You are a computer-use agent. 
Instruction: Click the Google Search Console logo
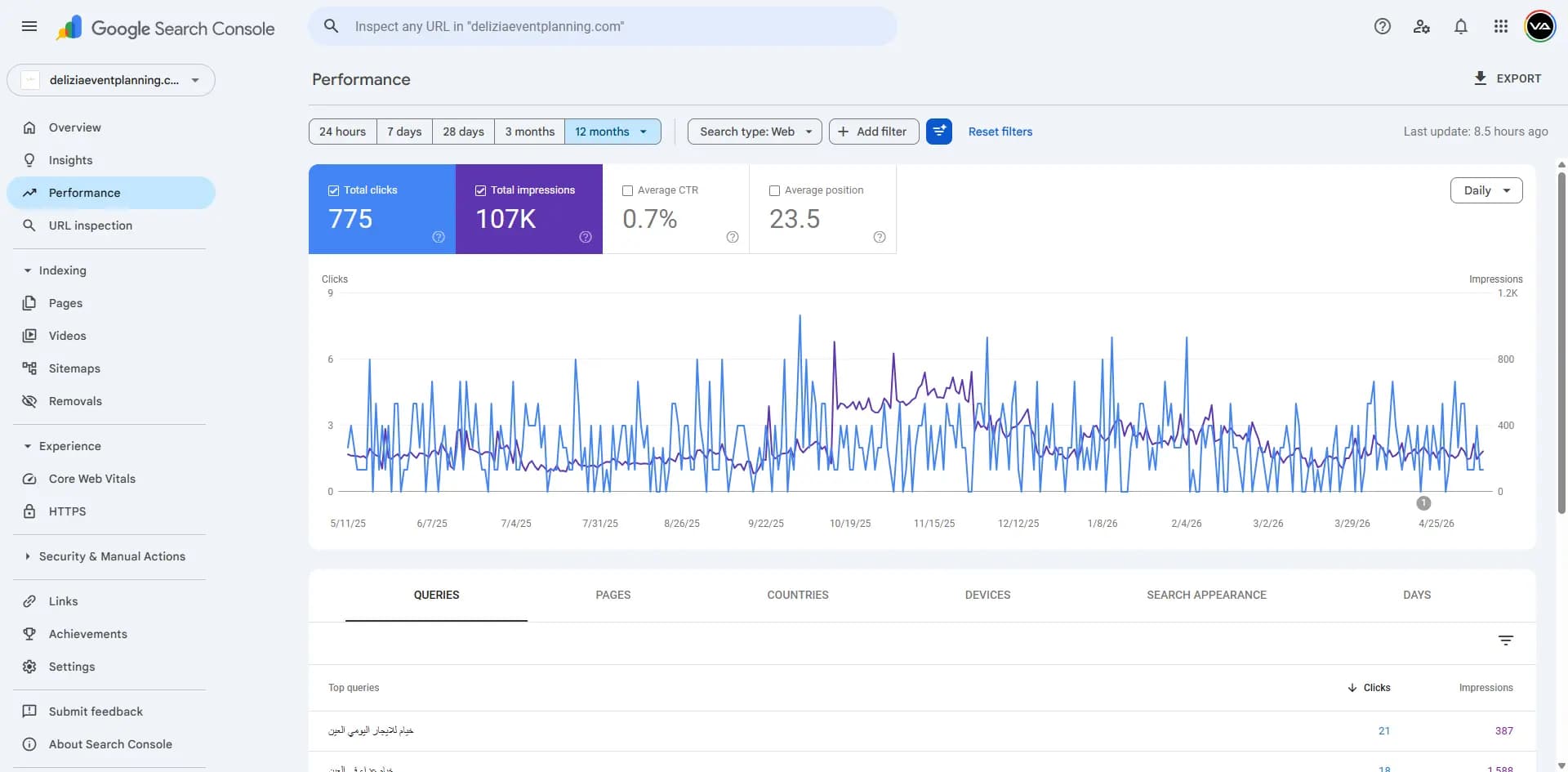pyautogui.click(x=166, y=28)
